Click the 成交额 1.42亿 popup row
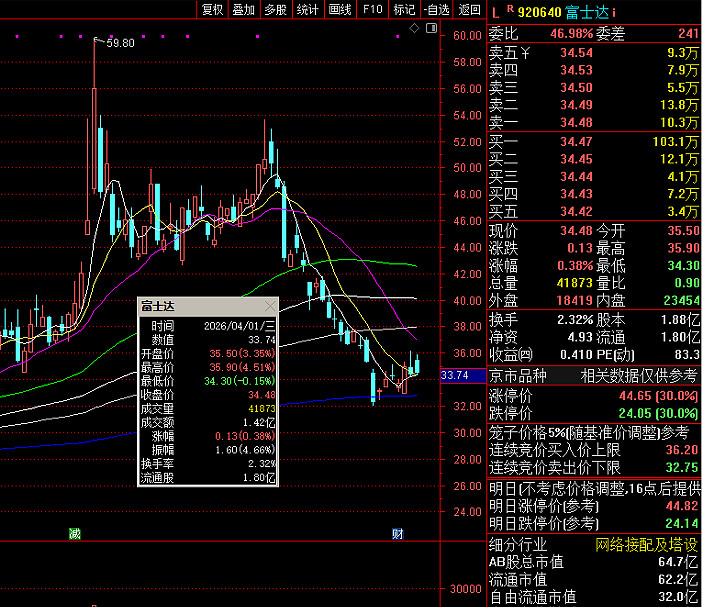Viewport: 702px width, 607px height. click(208, 422)
